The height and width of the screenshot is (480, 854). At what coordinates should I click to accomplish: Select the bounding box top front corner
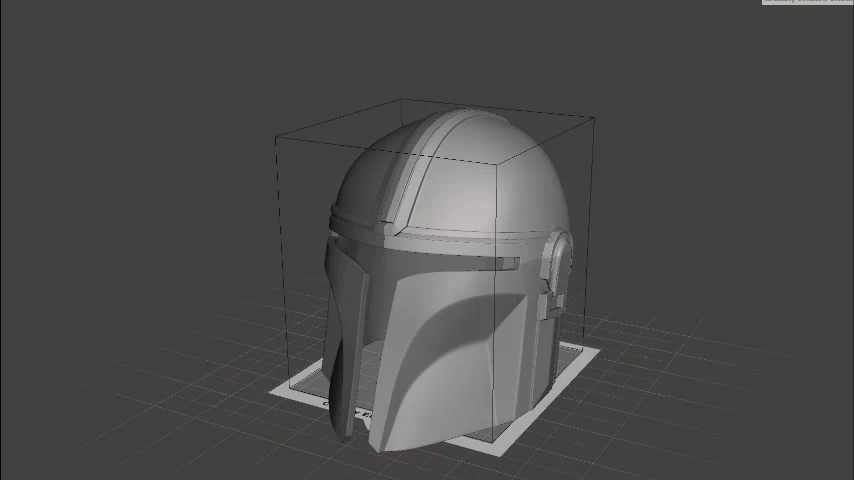(x=497, y=164)
